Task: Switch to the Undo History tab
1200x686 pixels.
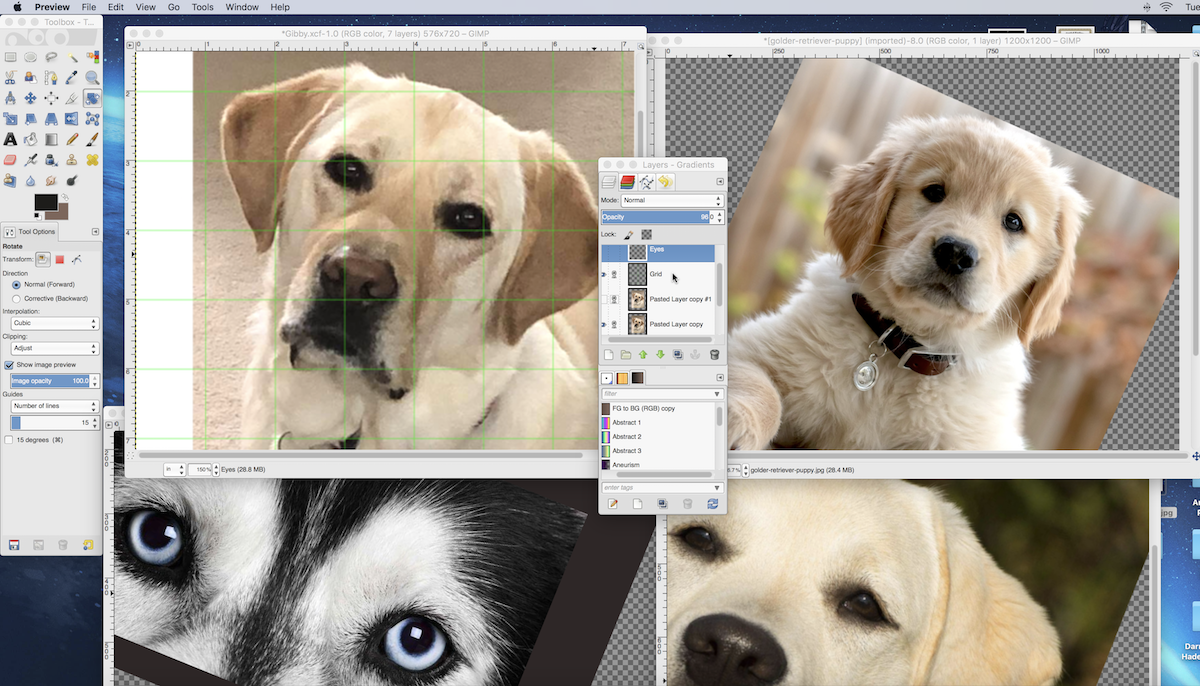Action: (665, 182)
